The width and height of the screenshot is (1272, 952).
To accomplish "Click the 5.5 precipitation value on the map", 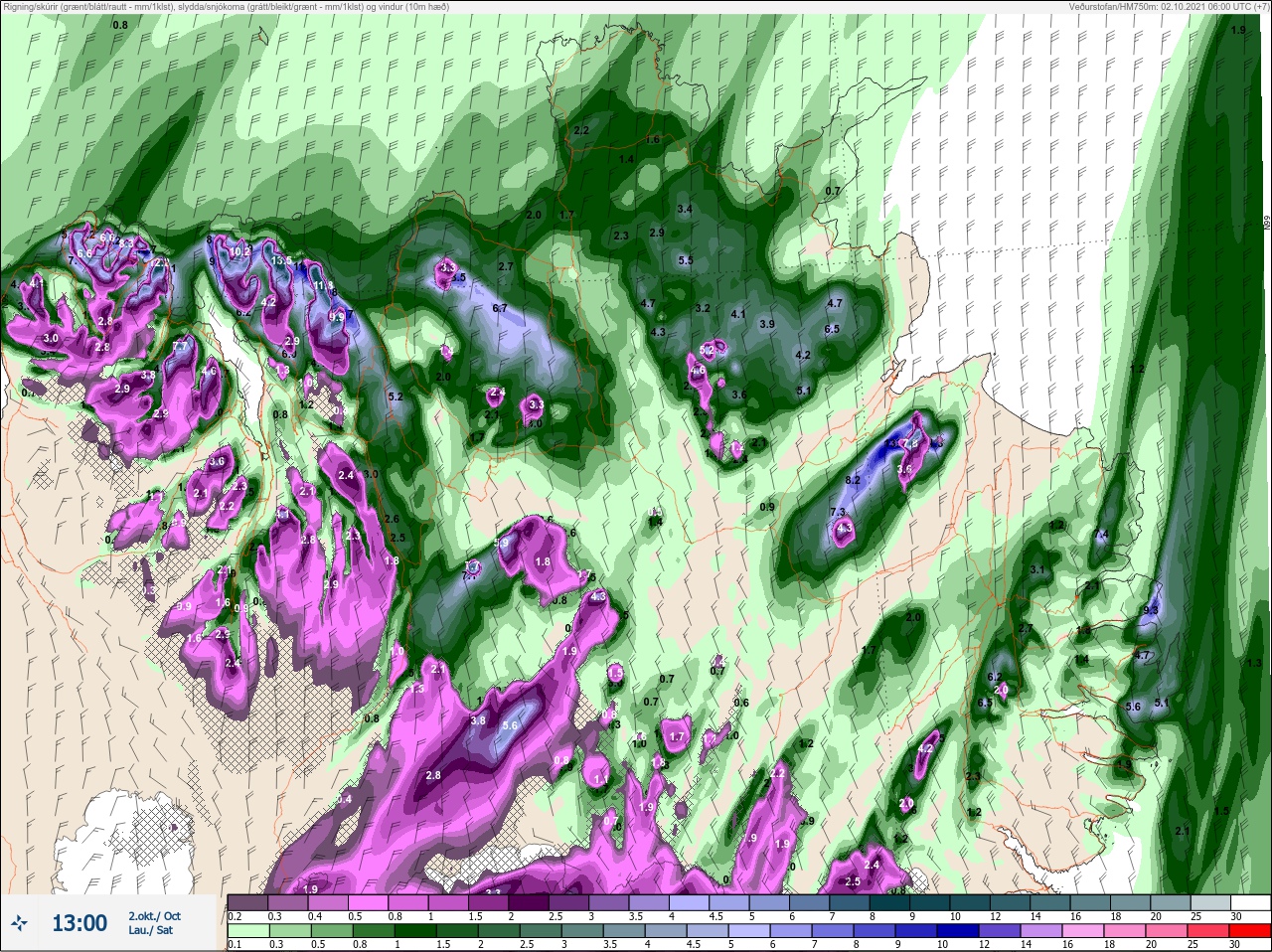I will pyautogui.click(x=686, y=260).
